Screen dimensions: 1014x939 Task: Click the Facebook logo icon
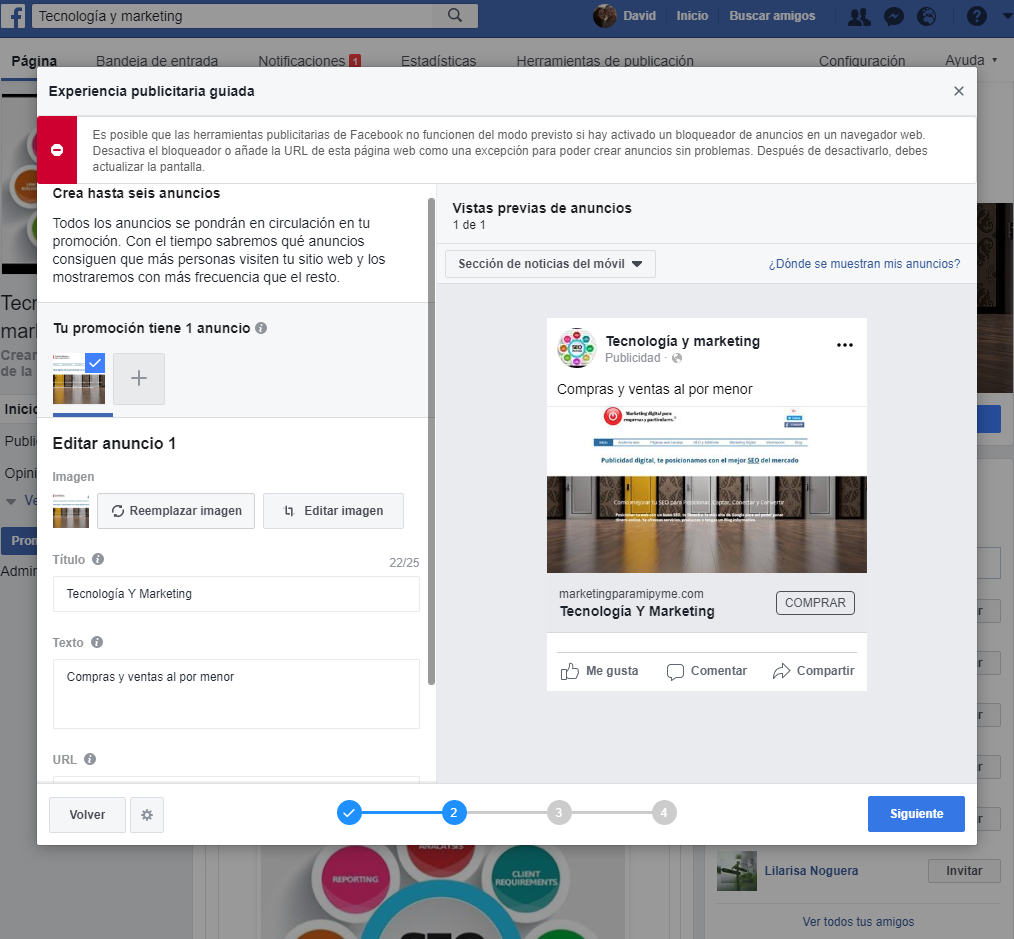pos(13,16)
